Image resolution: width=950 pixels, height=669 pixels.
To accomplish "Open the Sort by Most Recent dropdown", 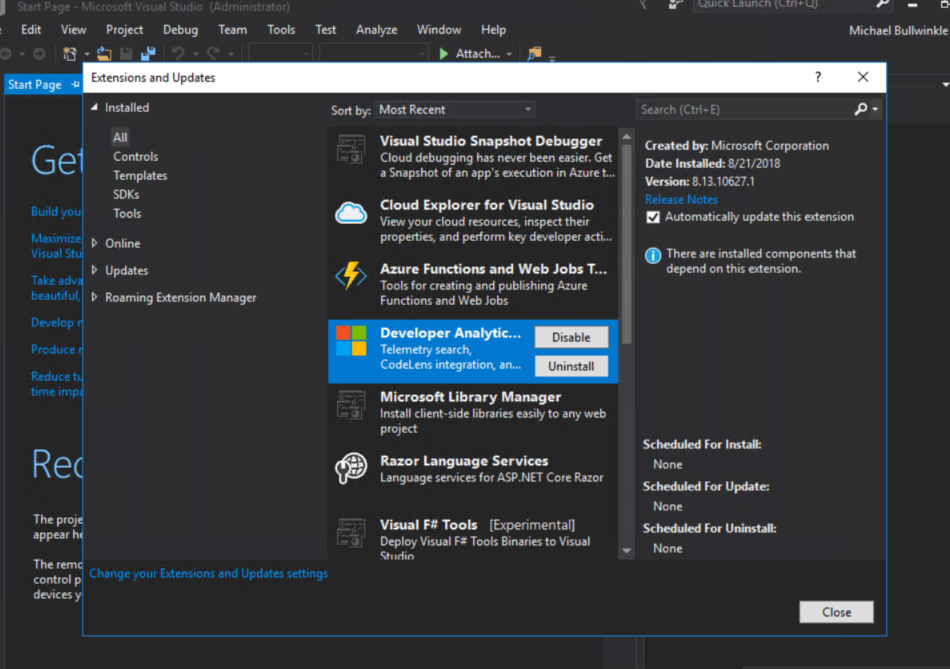I will point(455,110).
